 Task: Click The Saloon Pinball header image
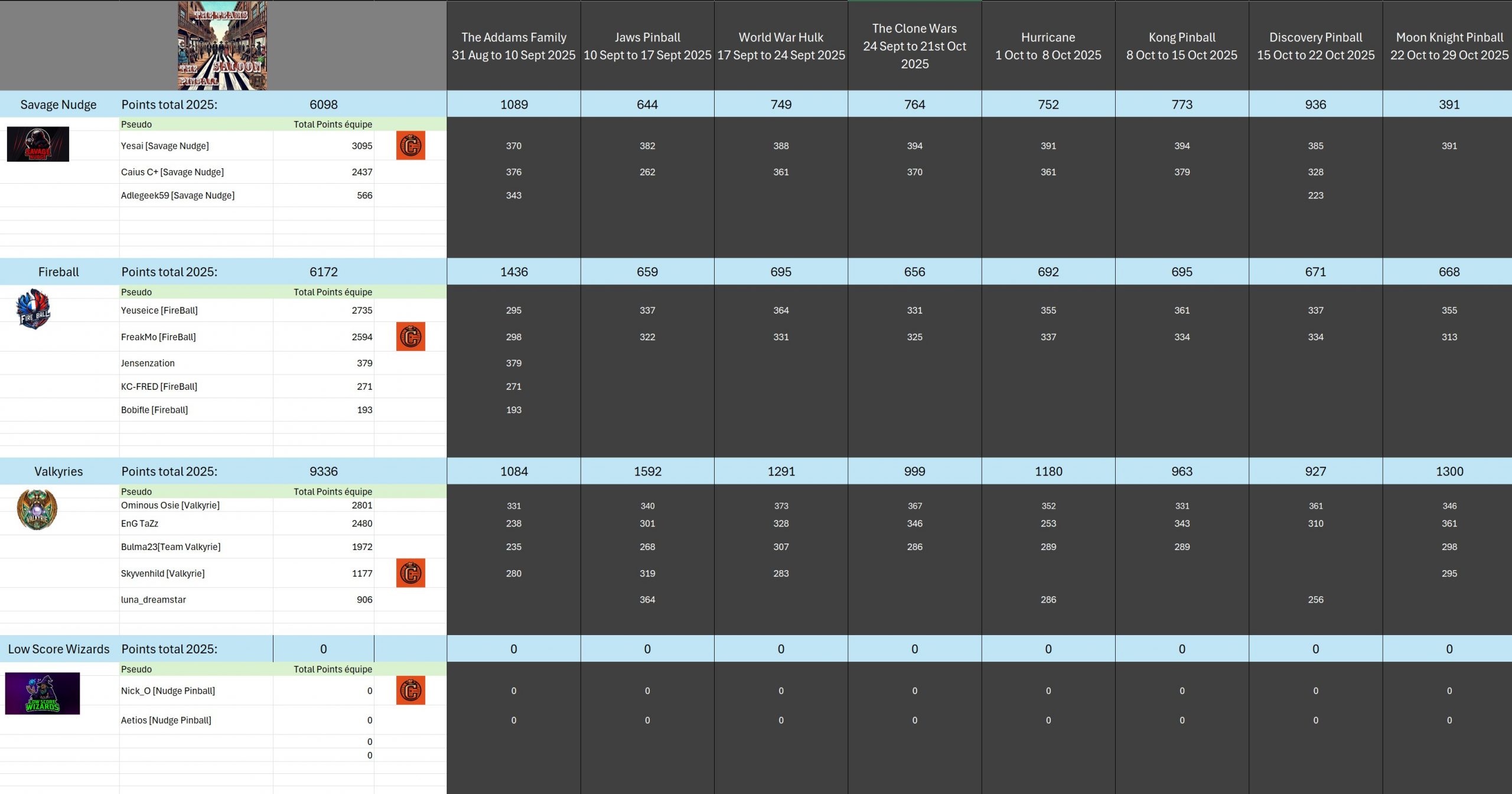pyautogui.click(x=223, y=45)
